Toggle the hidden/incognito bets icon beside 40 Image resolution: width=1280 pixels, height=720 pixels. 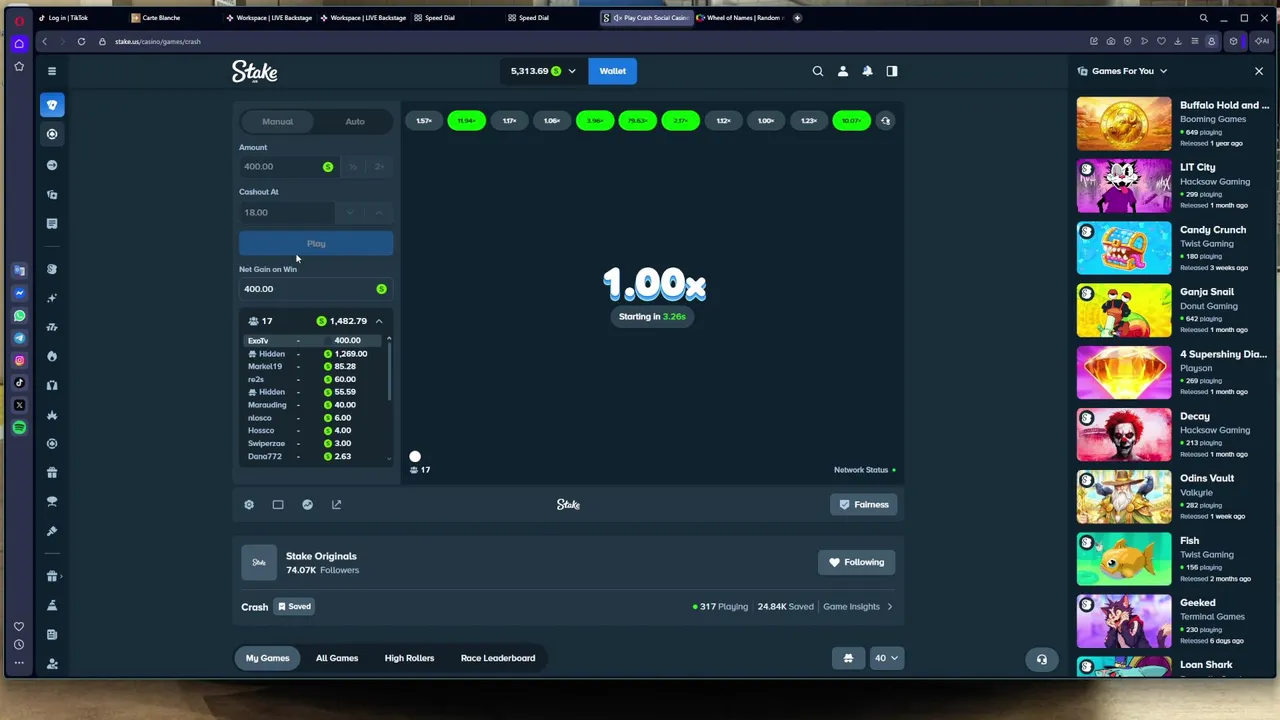(x=848, y=658)
